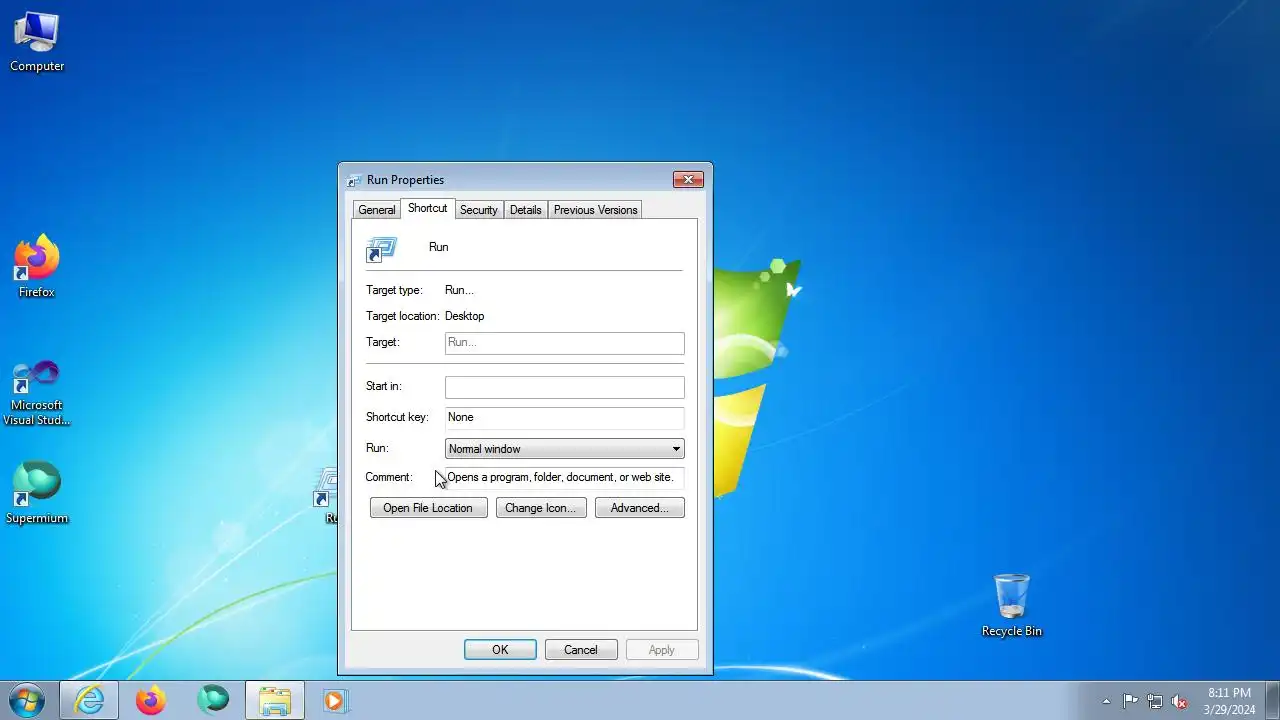1280x720 pixels.
Task: Click the muted volume tray icon
Action: click(1179, 701)
